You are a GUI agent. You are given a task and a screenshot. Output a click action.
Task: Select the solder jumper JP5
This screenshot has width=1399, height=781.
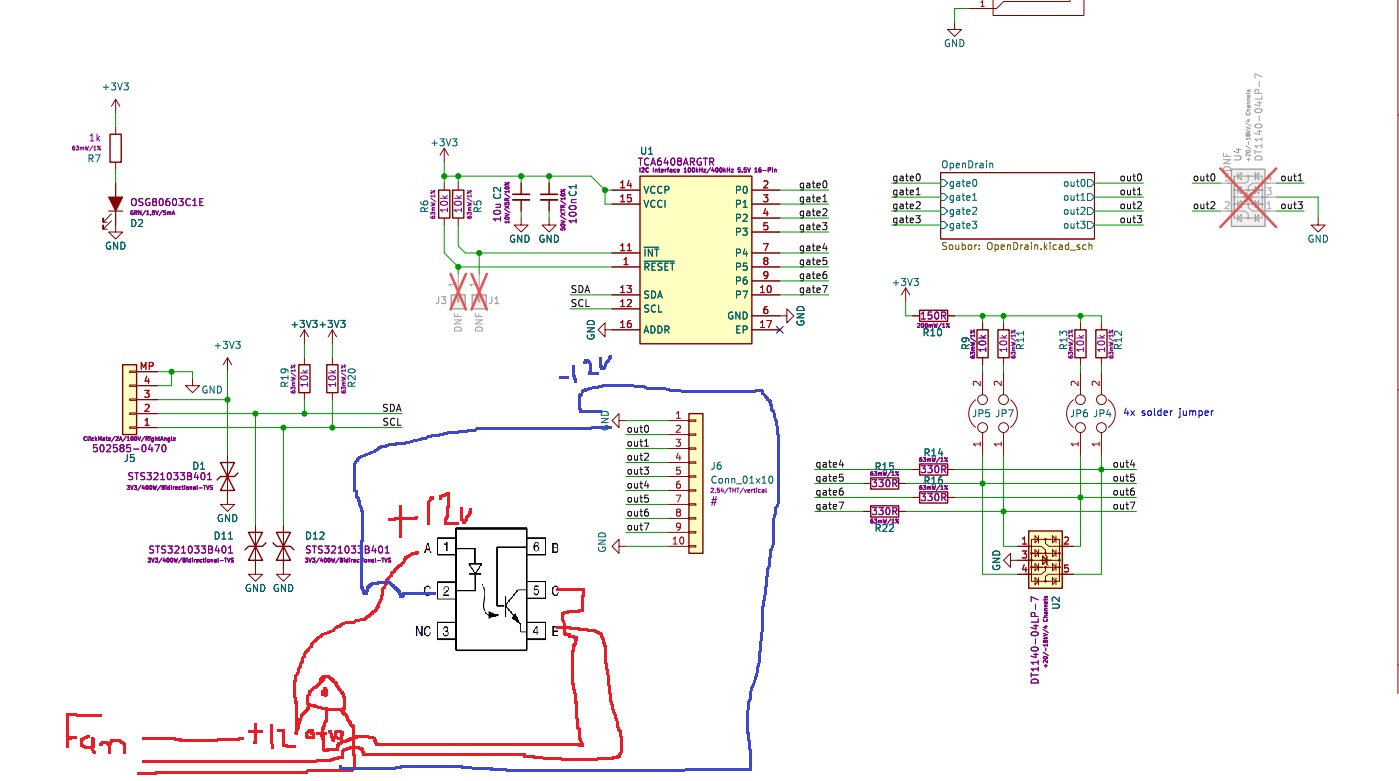pos(982,413)
